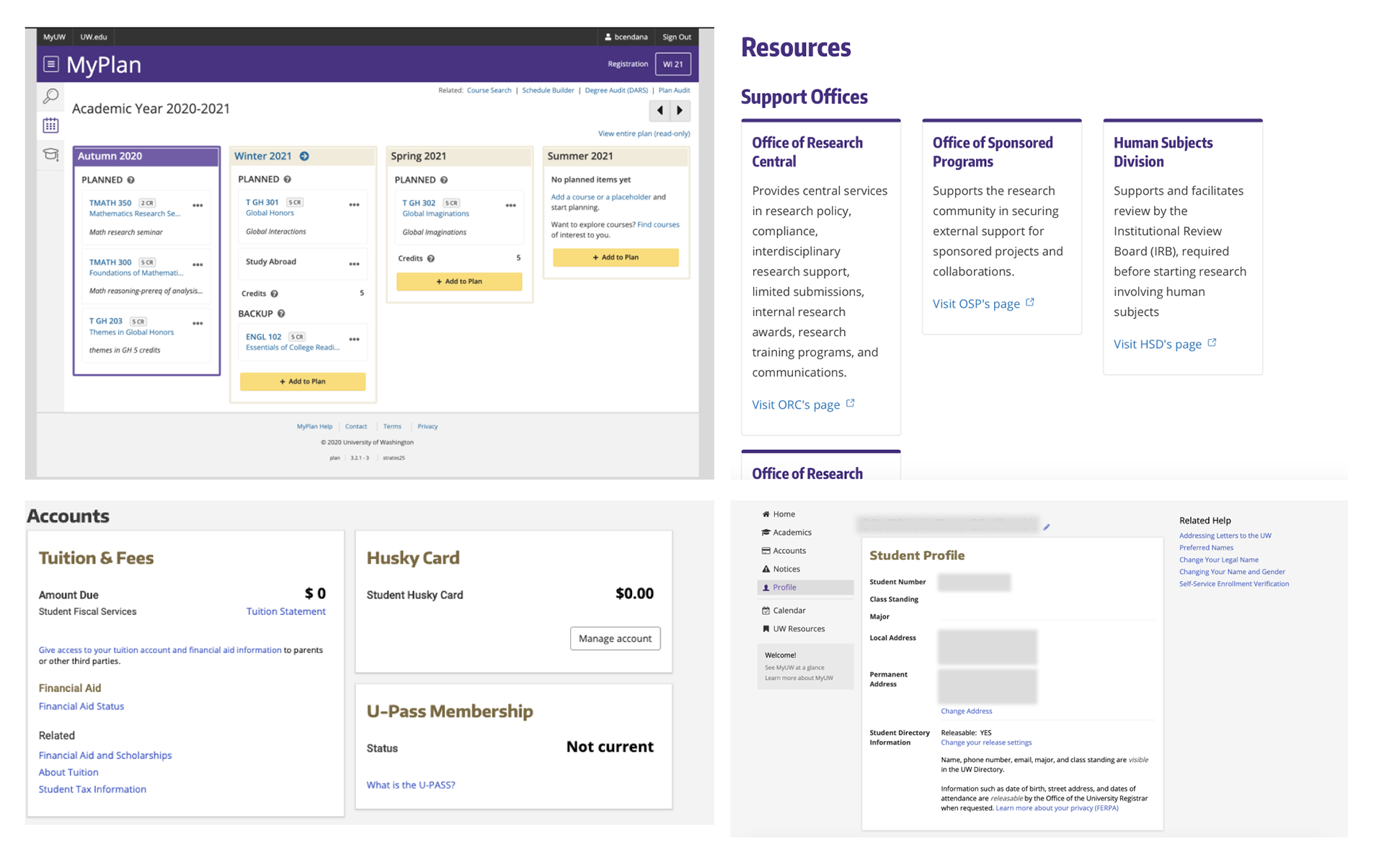Image resolution: width=1384 pixels, height=868 pixels.
Task: Select Profile in MyUW sidebar
Action: (805, 588)
